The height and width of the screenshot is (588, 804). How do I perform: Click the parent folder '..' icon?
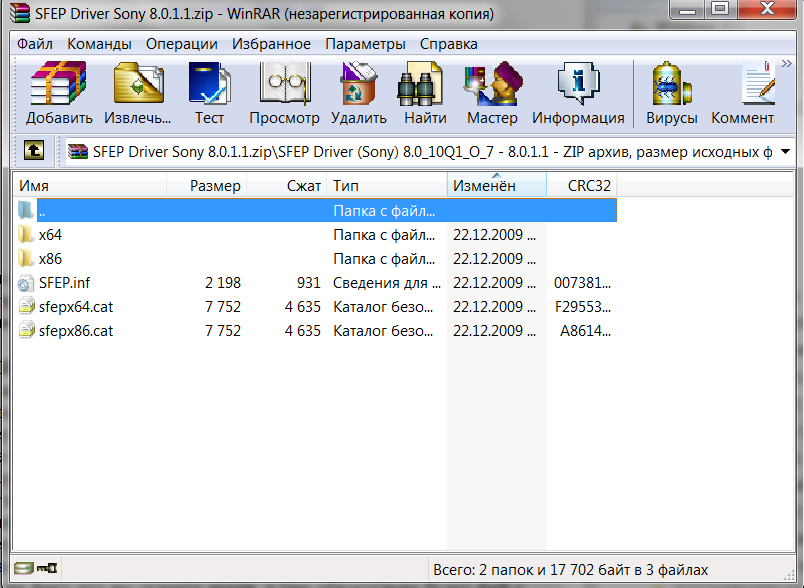[26, 210]
